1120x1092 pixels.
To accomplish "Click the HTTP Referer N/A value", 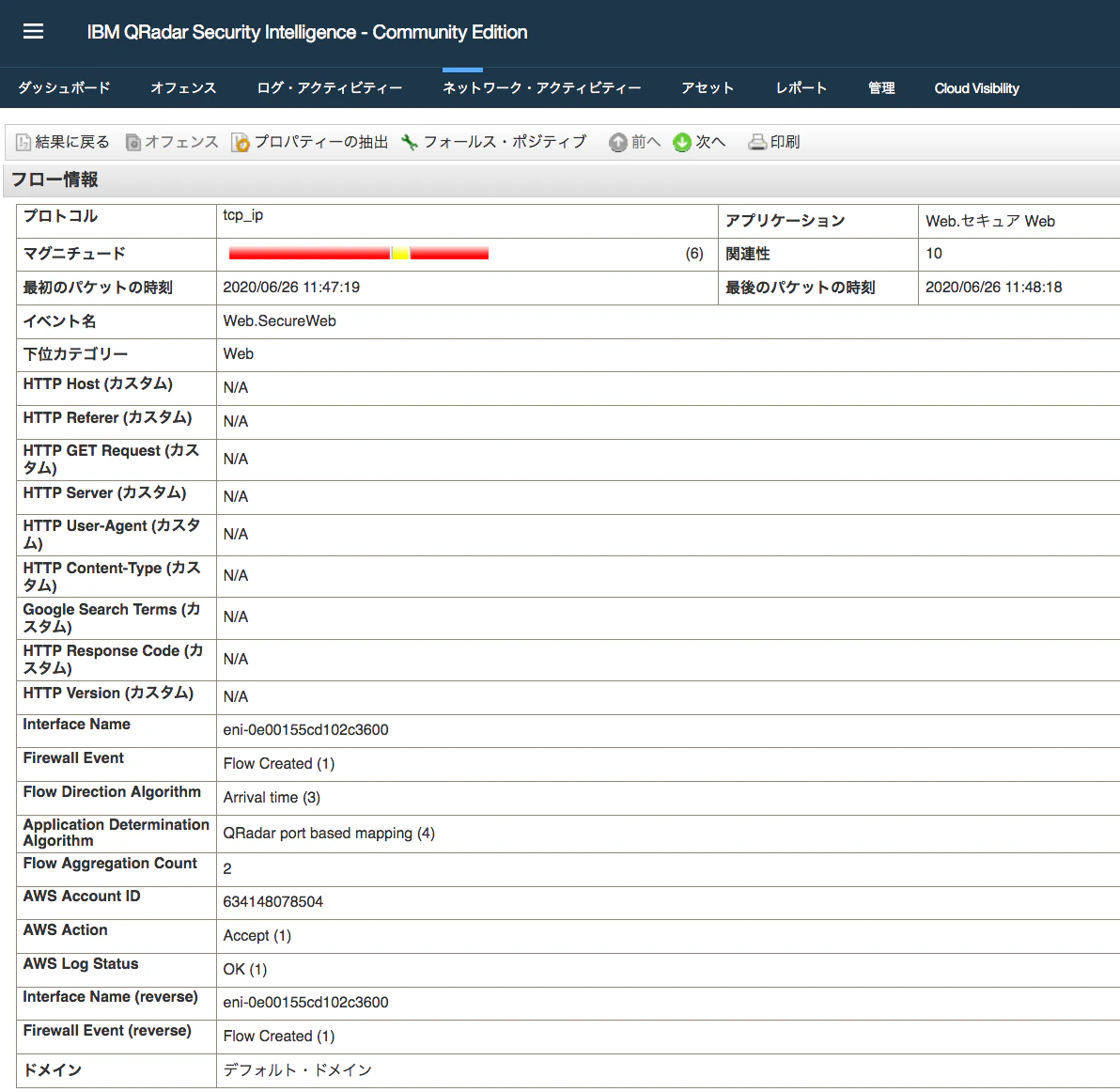I will [x=235, y=421].
